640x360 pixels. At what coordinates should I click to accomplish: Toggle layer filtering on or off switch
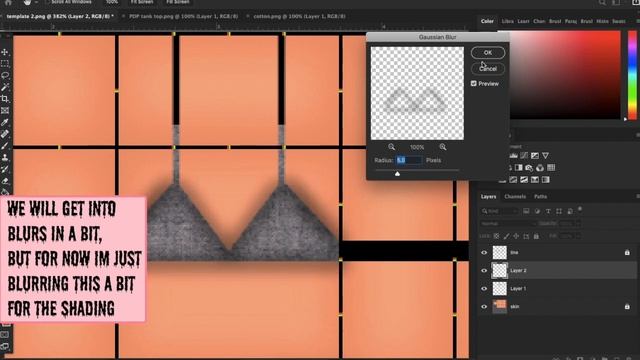pyautogui.click(x=580, y=210)
